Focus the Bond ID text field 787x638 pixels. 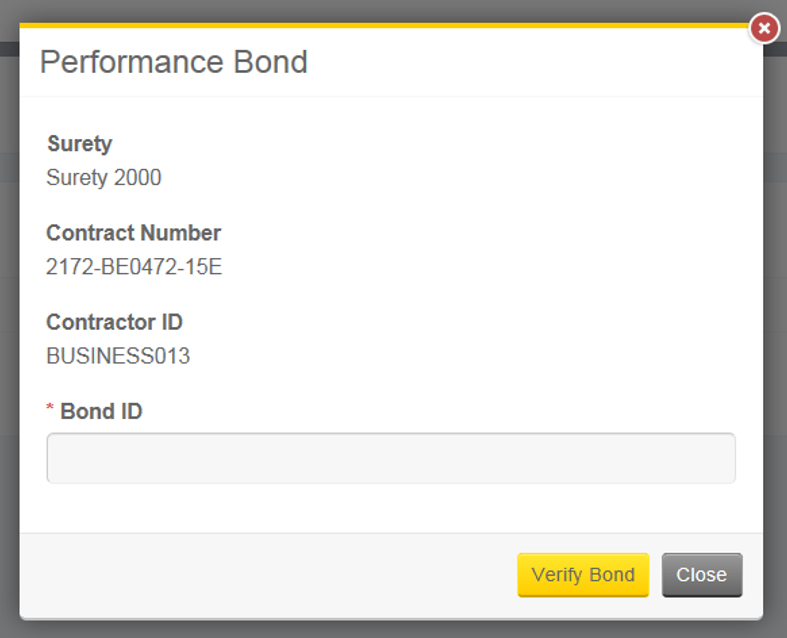click(391, 458)
